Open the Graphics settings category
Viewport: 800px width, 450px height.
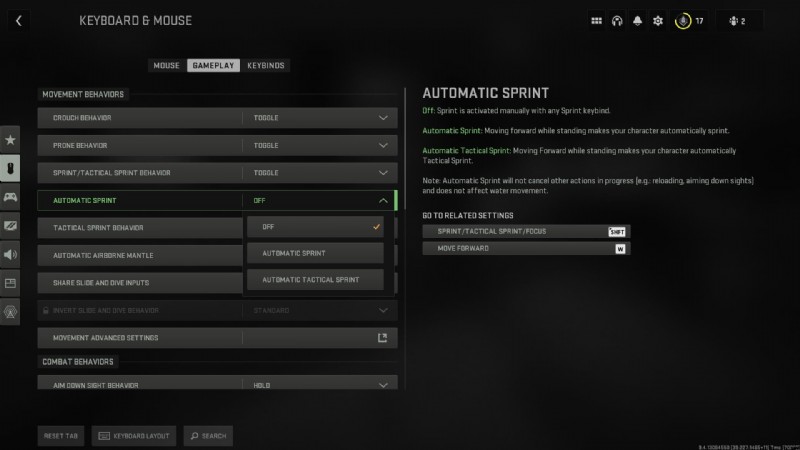click(11, 226)
